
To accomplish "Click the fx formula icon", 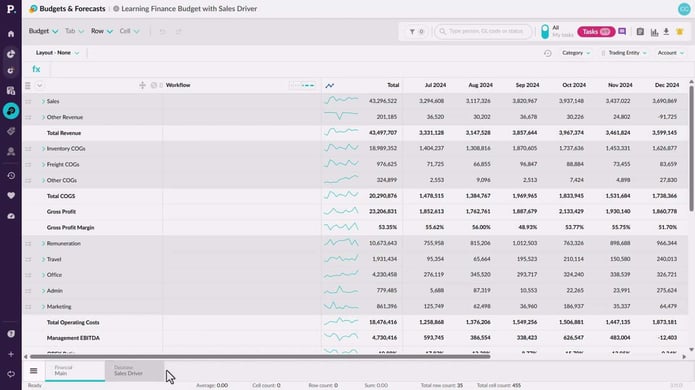I will coord(36,69).
